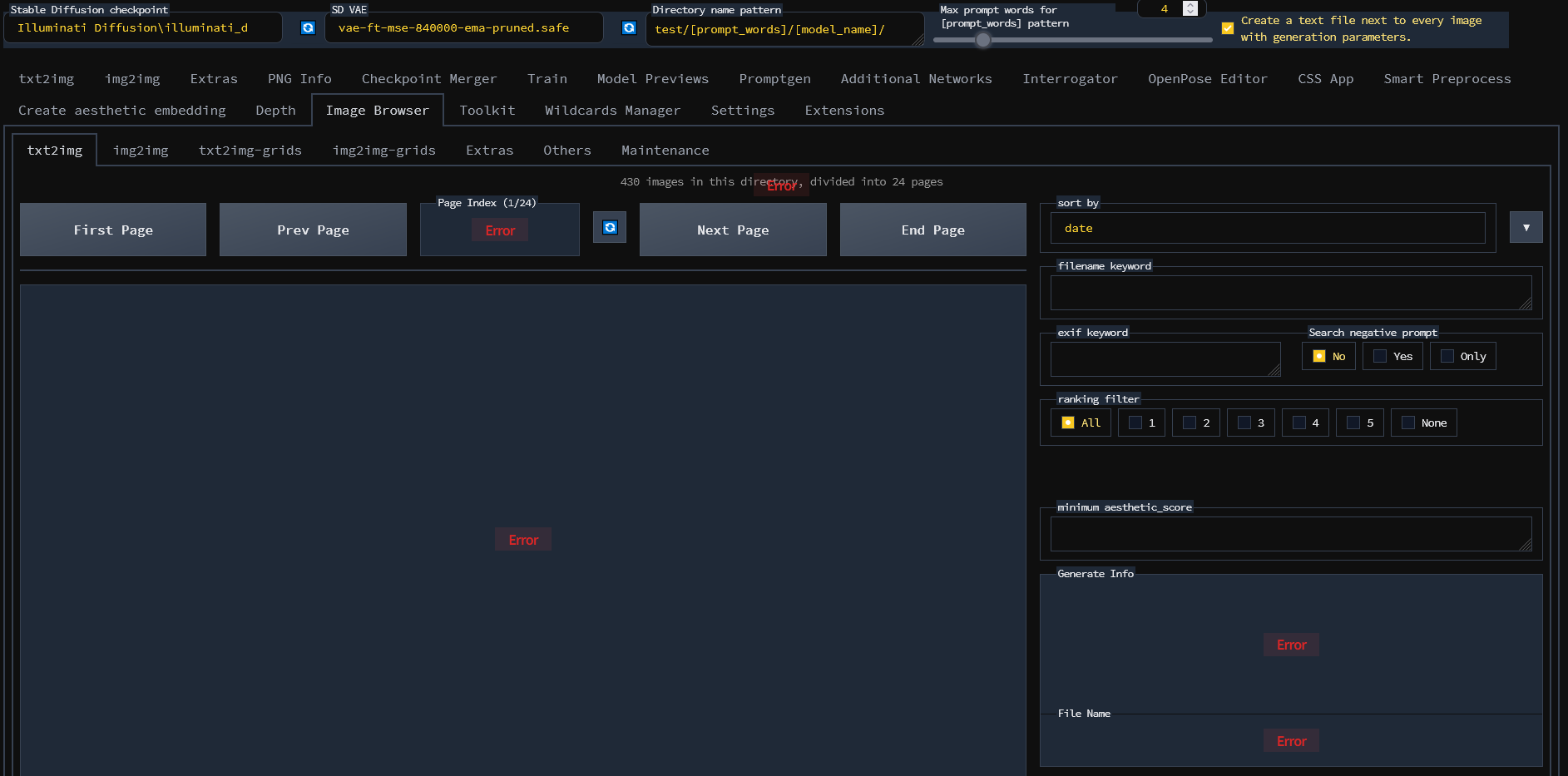Uncheck the All ranking filter
1568x776 pixels.
coord(1068,423)
